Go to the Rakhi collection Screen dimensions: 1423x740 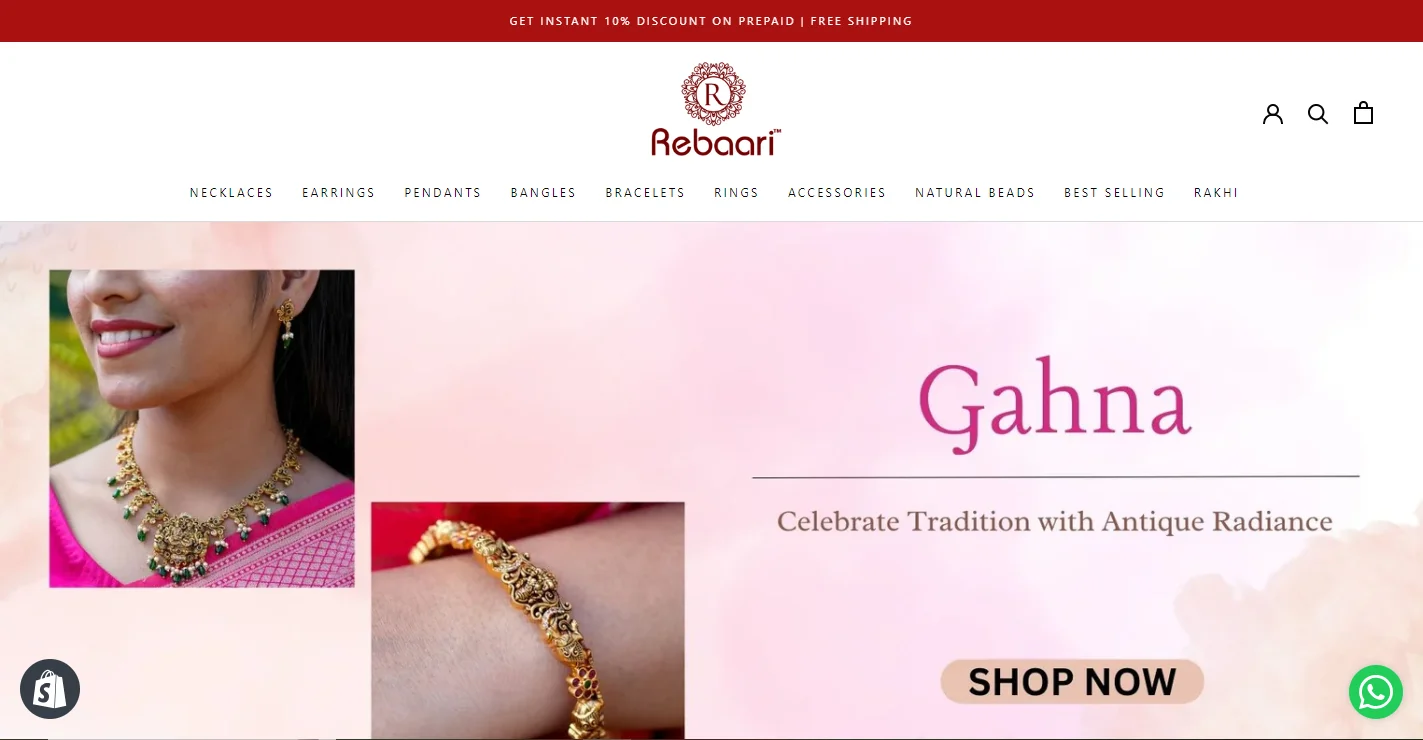1216,193
